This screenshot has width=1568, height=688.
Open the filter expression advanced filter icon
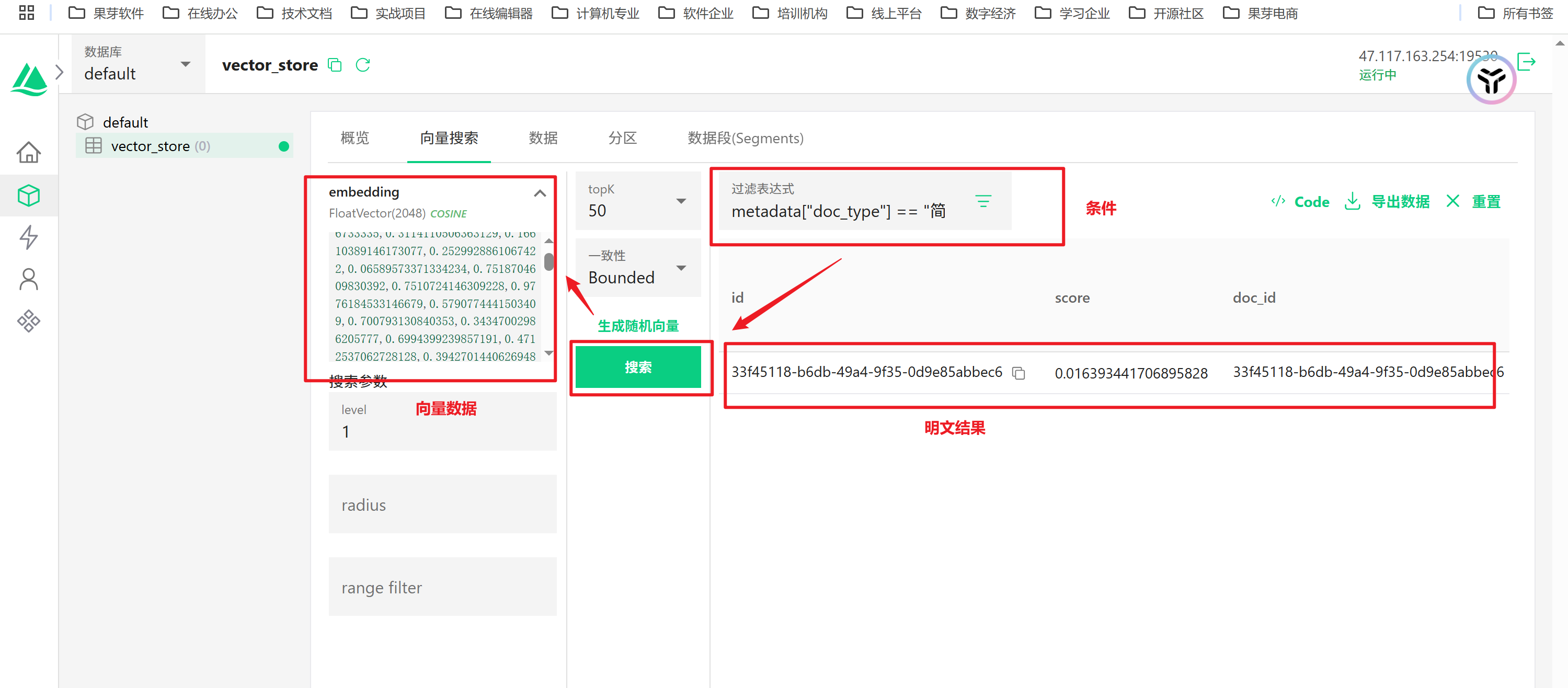(983, 201)
